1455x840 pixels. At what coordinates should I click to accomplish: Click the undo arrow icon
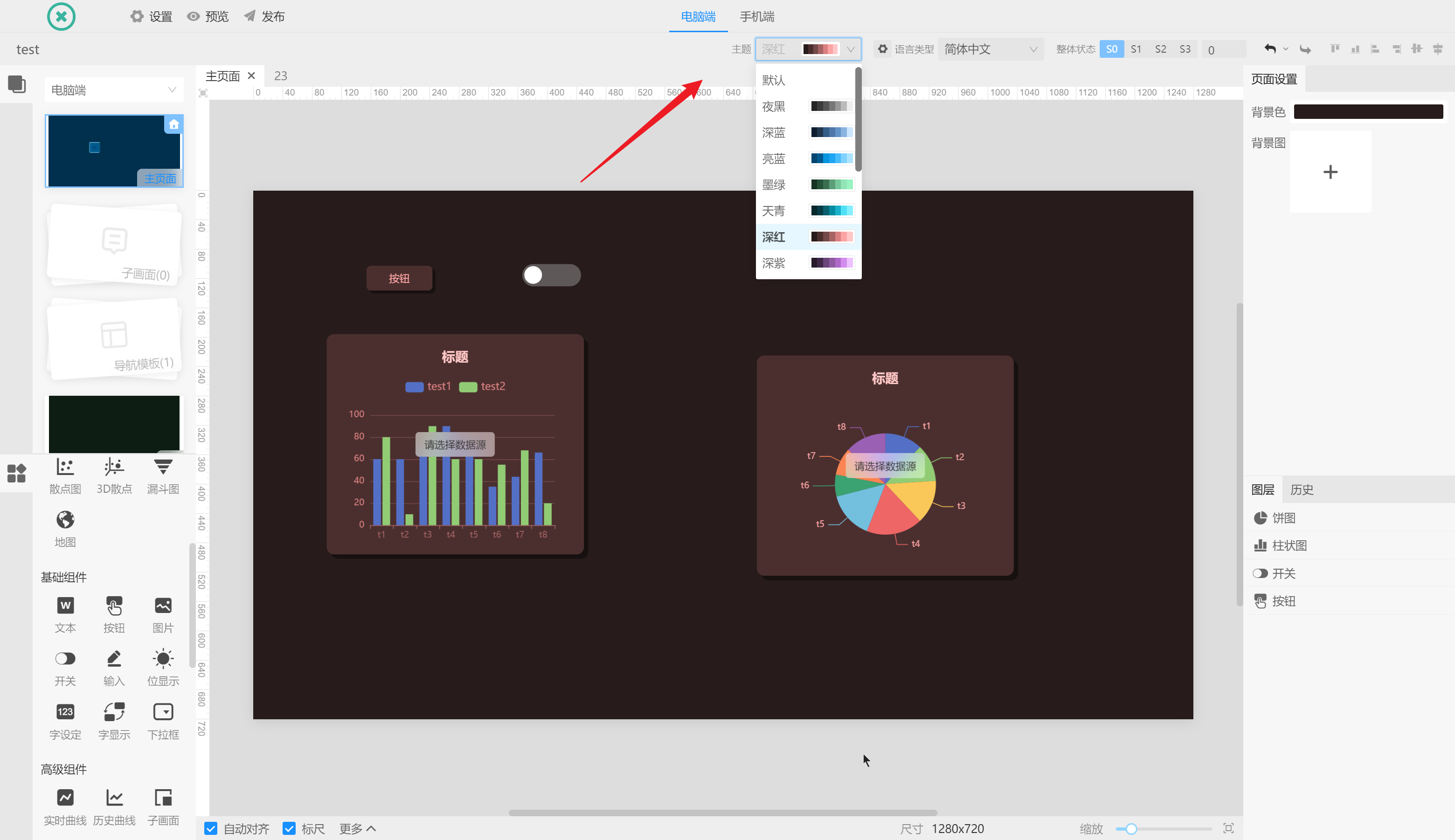point(1270,49)
